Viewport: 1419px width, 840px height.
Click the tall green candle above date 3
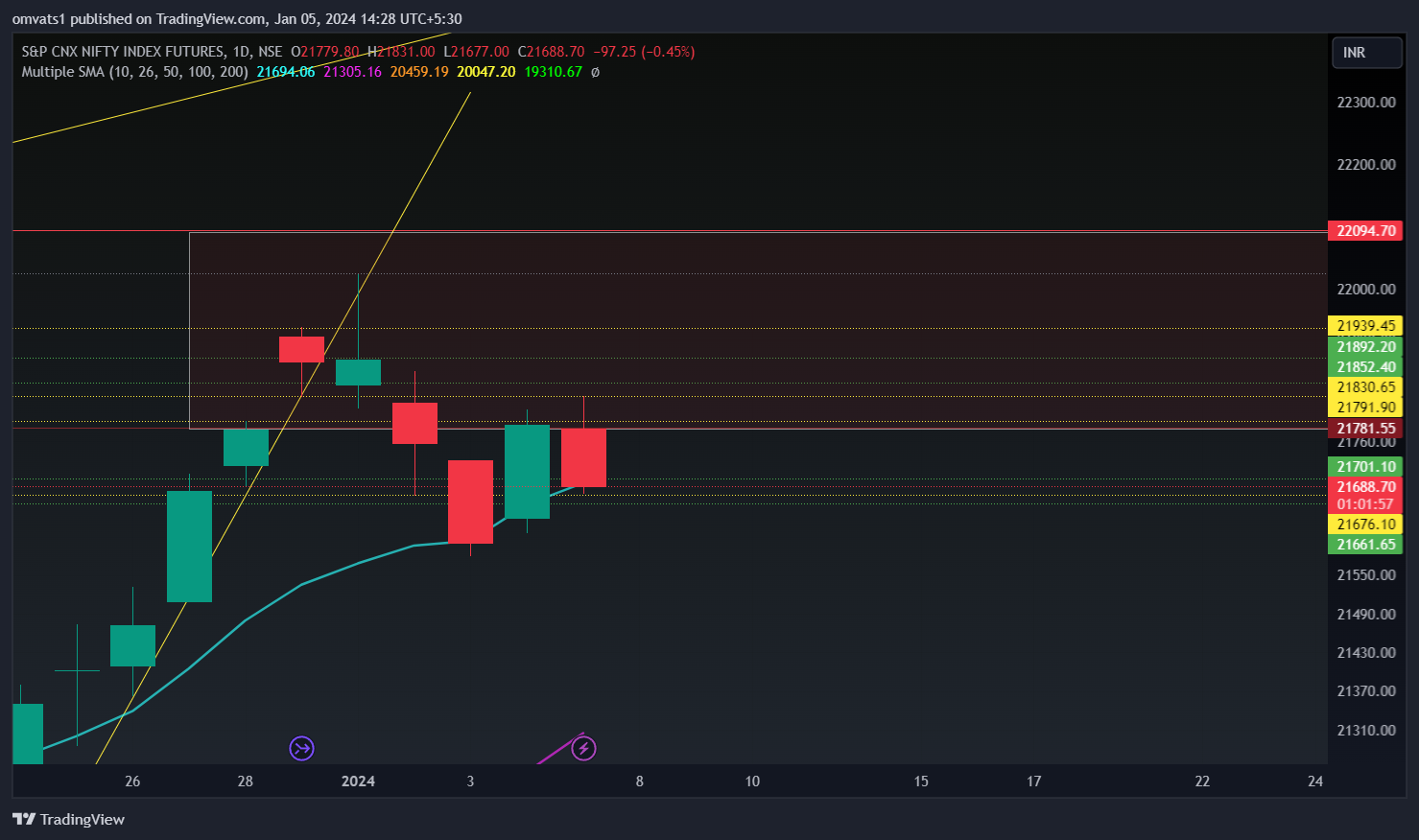[527, 472]
